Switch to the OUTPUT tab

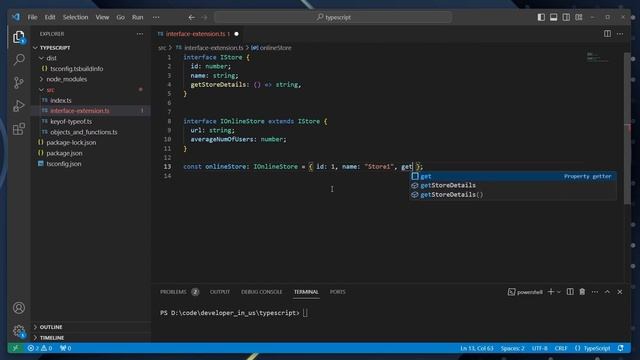pyautogui.click(x=220, y=292)
